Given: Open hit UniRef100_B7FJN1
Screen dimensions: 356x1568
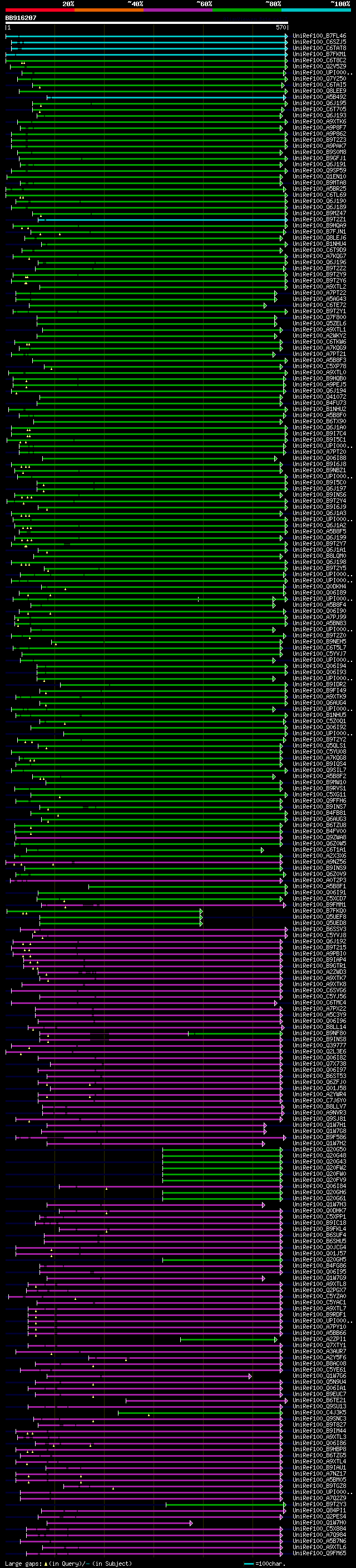Looking at the screenshot, I should pyautogui.click(x=319, y=232).
